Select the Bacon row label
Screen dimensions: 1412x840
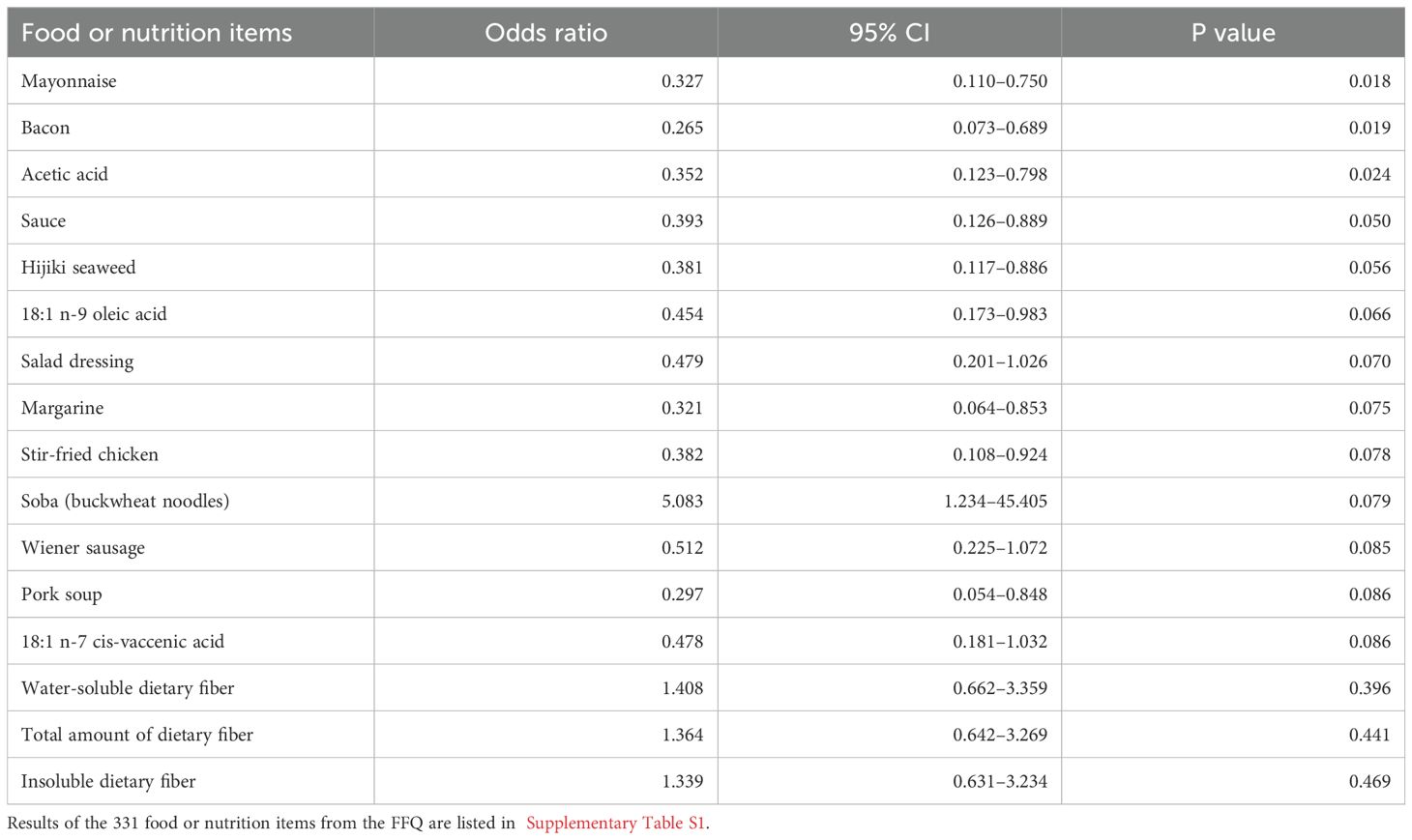[x=45, y=128]
